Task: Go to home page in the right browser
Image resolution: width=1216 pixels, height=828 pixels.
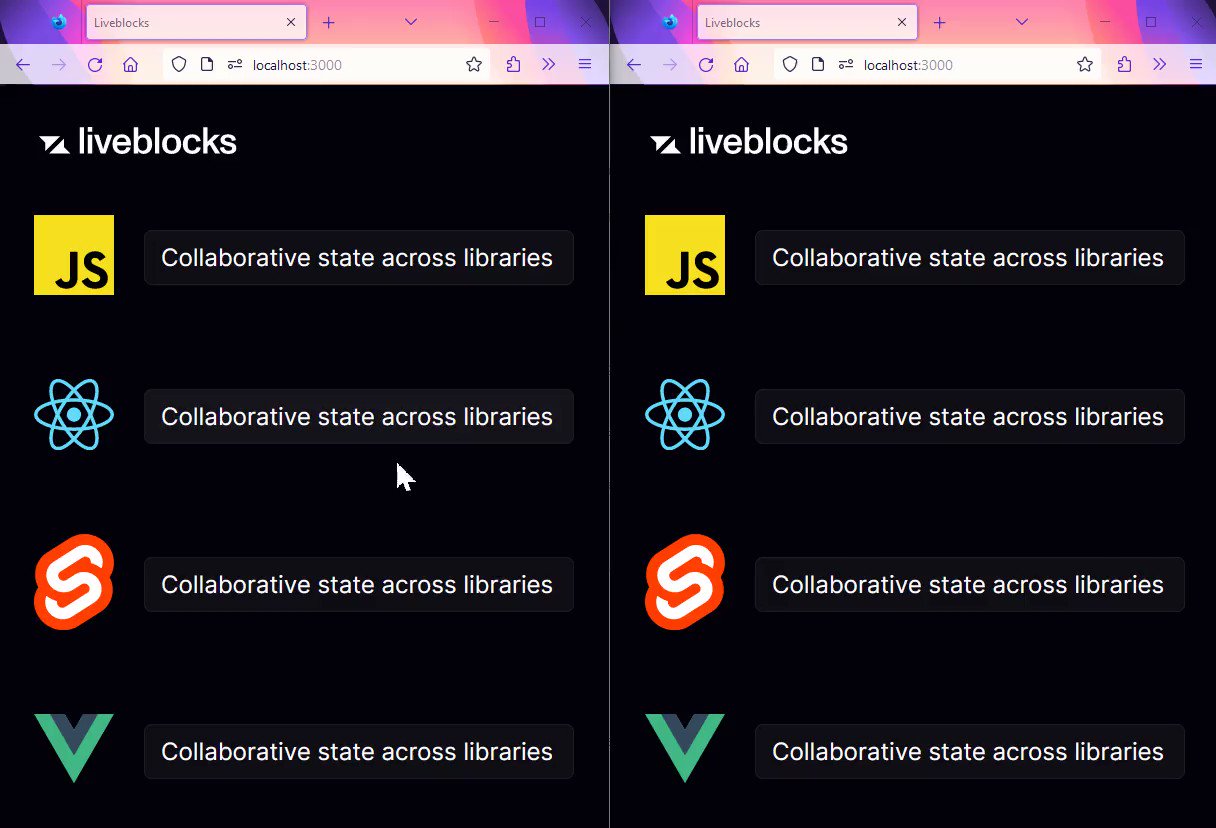Action: click(x=741, y=65)
